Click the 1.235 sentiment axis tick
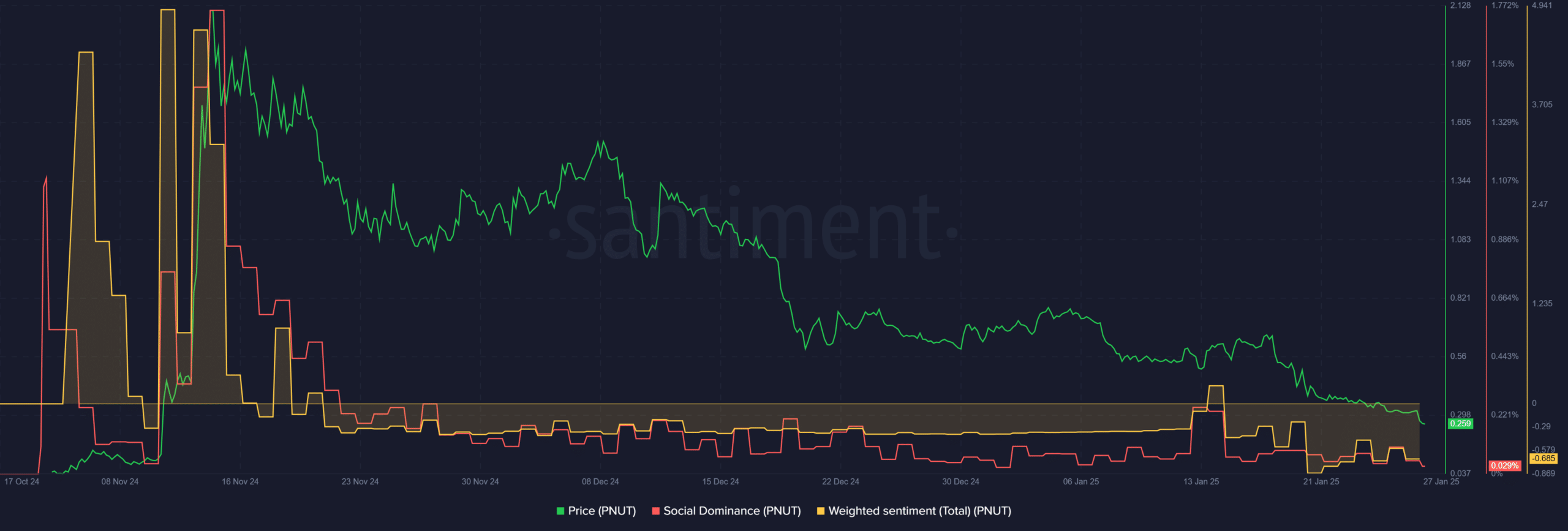1568x531 pixels. tap(1542, 304)
